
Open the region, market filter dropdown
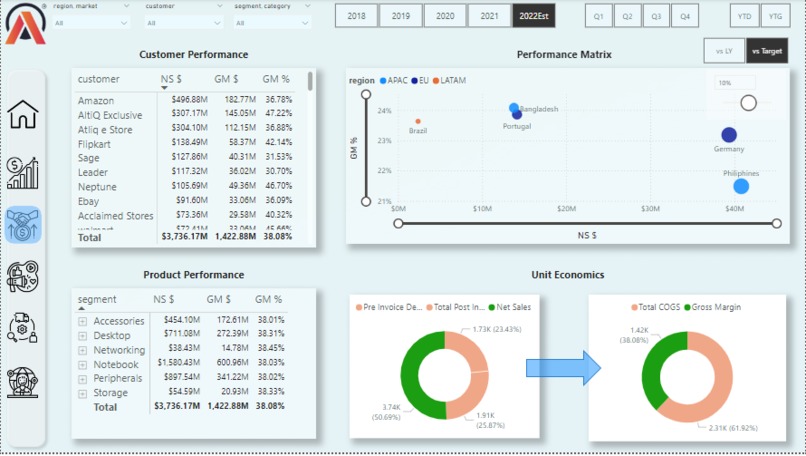coord(91,23)
